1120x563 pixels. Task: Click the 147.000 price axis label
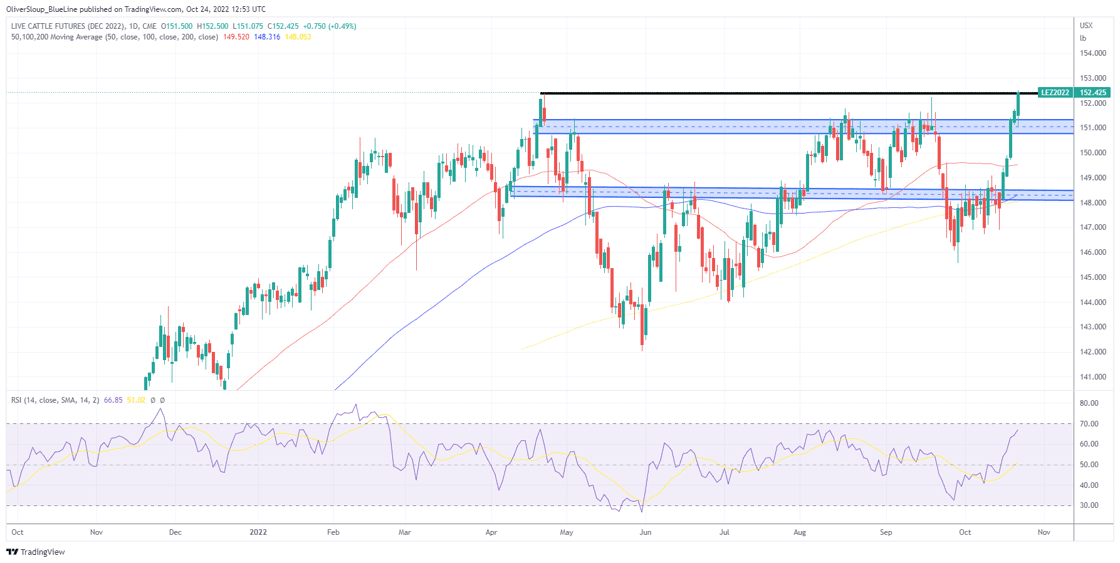[1091, 228]
